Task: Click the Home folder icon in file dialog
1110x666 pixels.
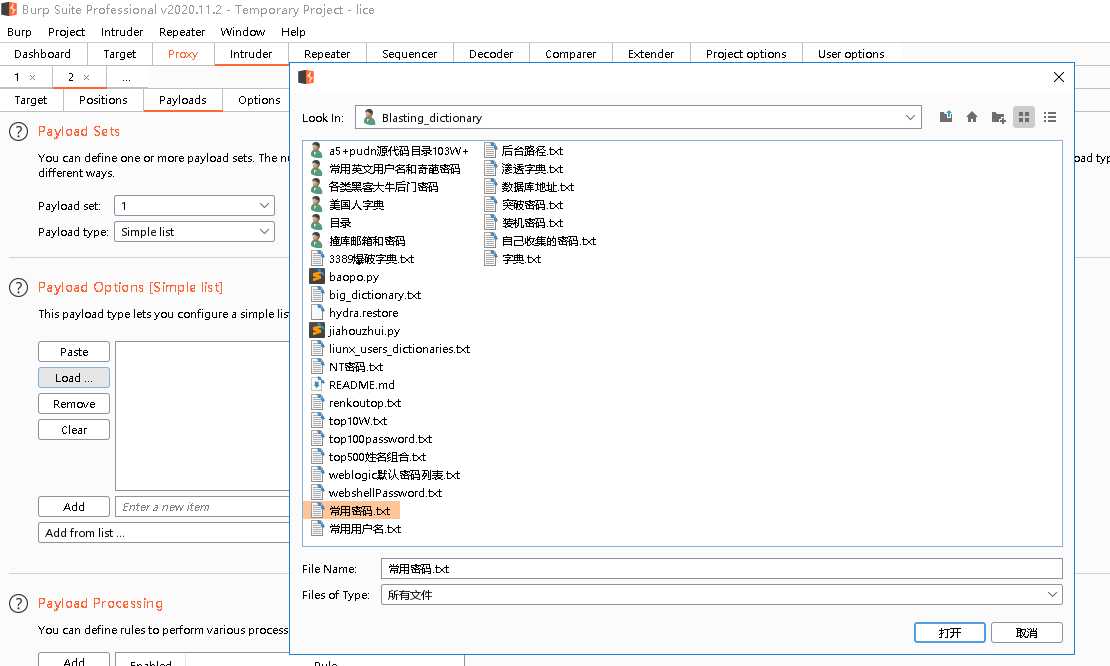Action: 972,117
